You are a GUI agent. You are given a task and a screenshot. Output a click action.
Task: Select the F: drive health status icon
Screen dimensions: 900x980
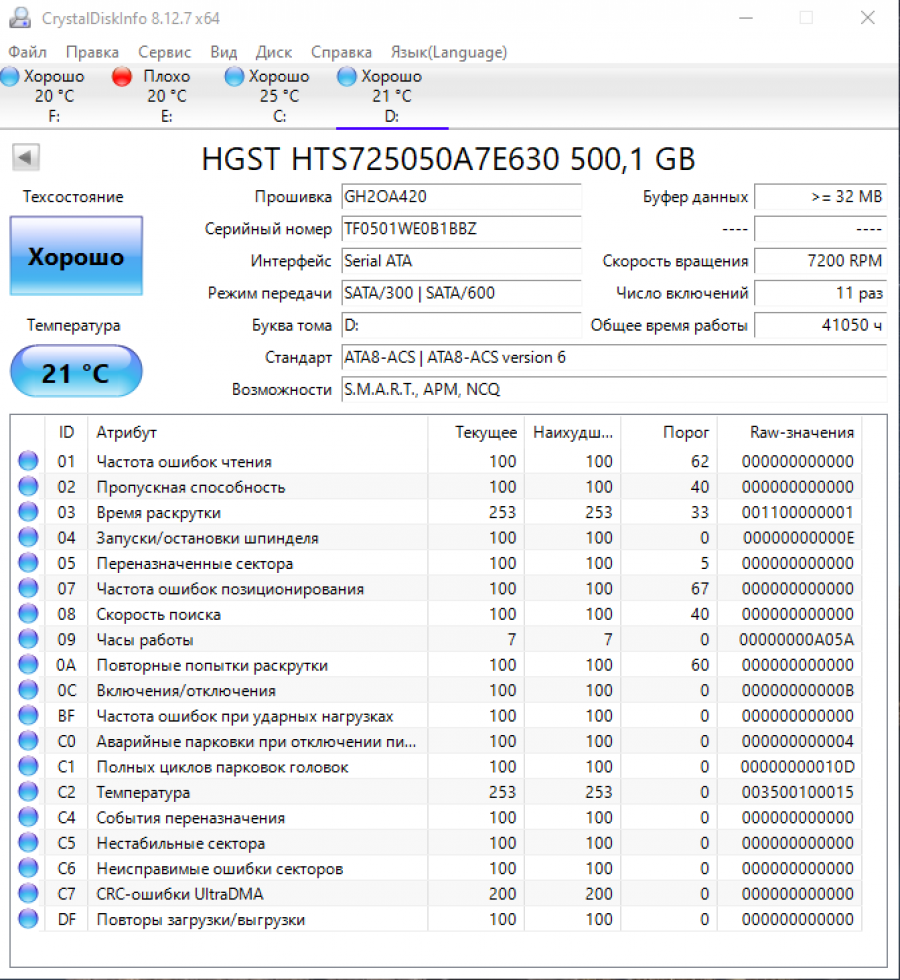pos(10,76)
